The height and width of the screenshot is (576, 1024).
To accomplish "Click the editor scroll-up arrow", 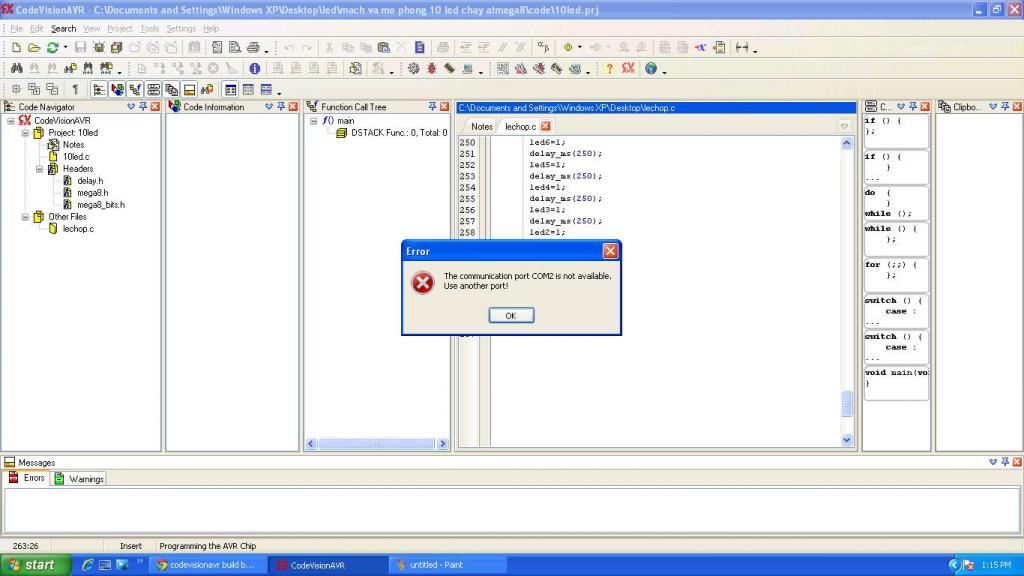I will click(x=847, y=143).
